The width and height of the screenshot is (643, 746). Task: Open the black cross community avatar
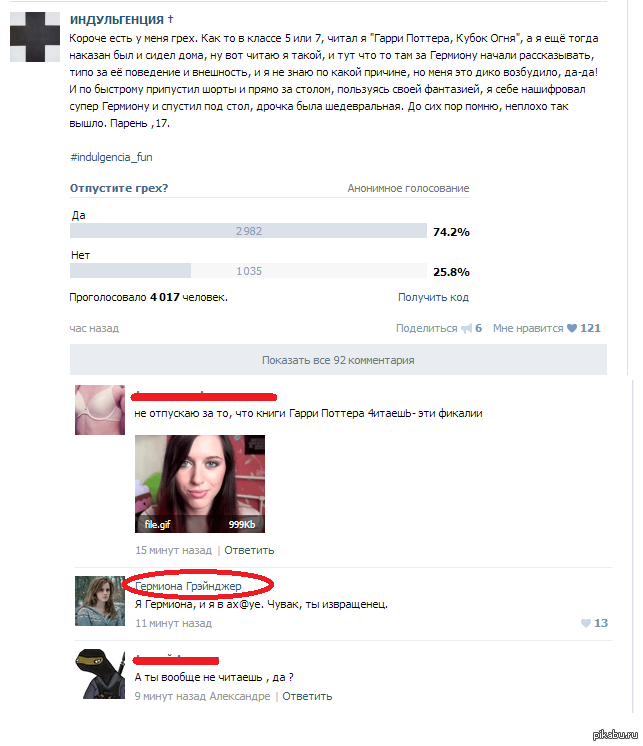[x=35, y=37]
